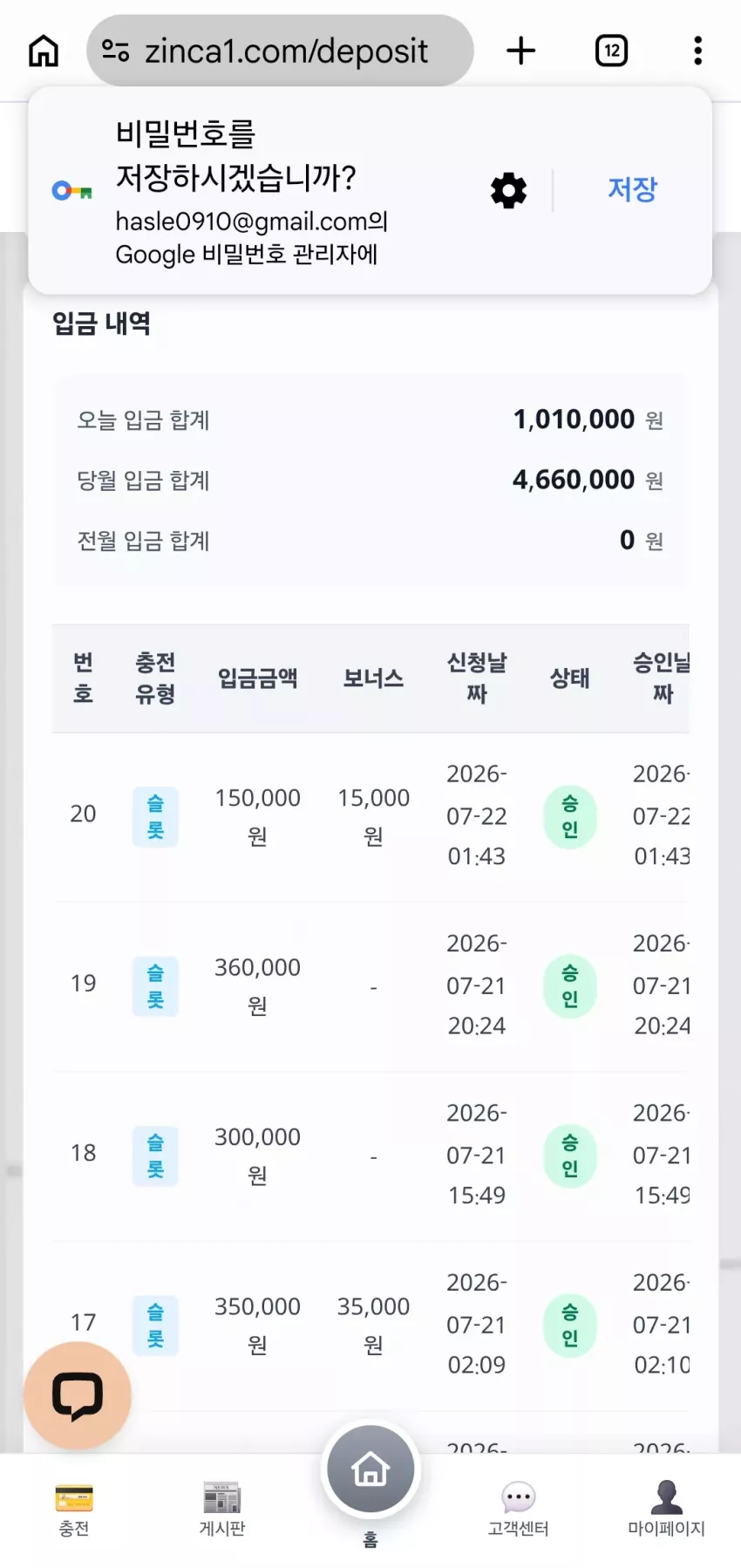Tap the 승인 status badge for row 20
Viewport: 741px width, 1568px height.
pos(570,817)
